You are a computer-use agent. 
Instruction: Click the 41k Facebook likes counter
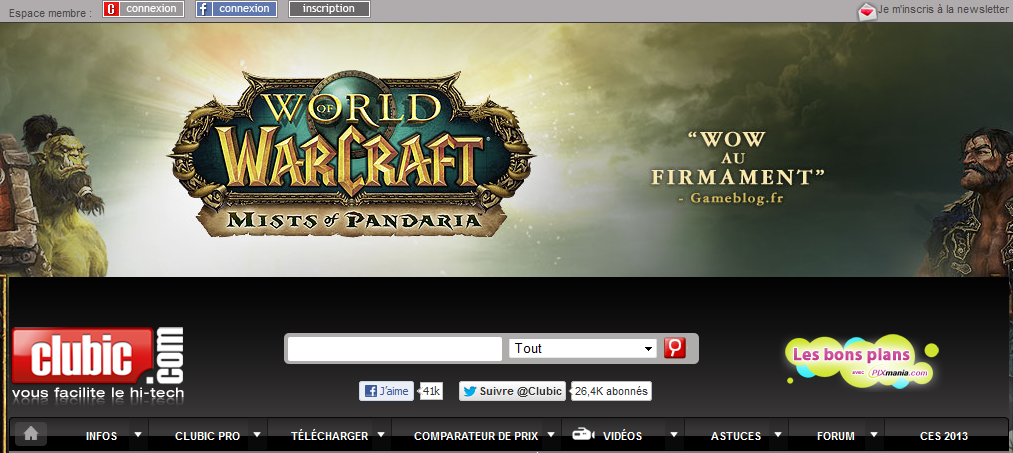(x=431, y=391)
